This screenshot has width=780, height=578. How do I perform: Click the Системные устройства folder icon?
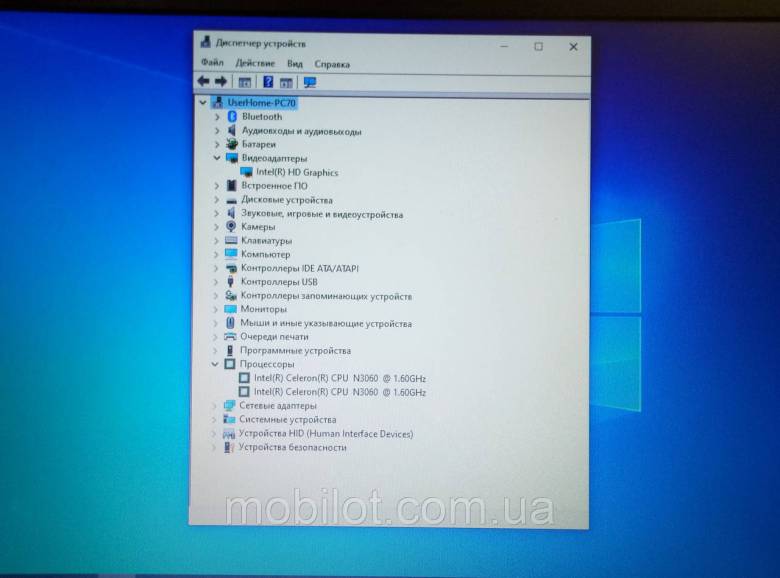(229, 419)
